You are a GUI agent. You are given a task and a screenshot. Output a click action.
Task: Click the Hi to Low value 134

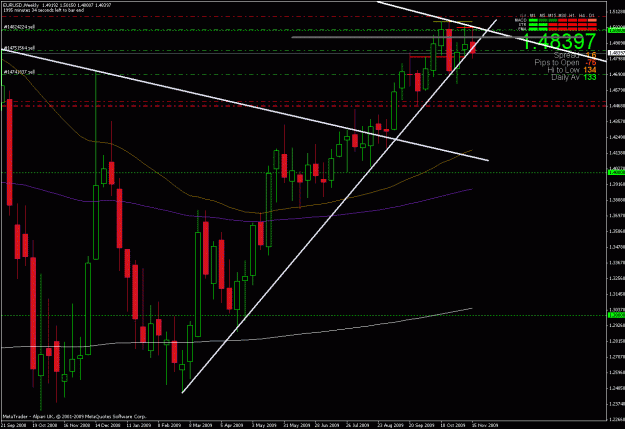pyautogui.click(x=590, y=70)
